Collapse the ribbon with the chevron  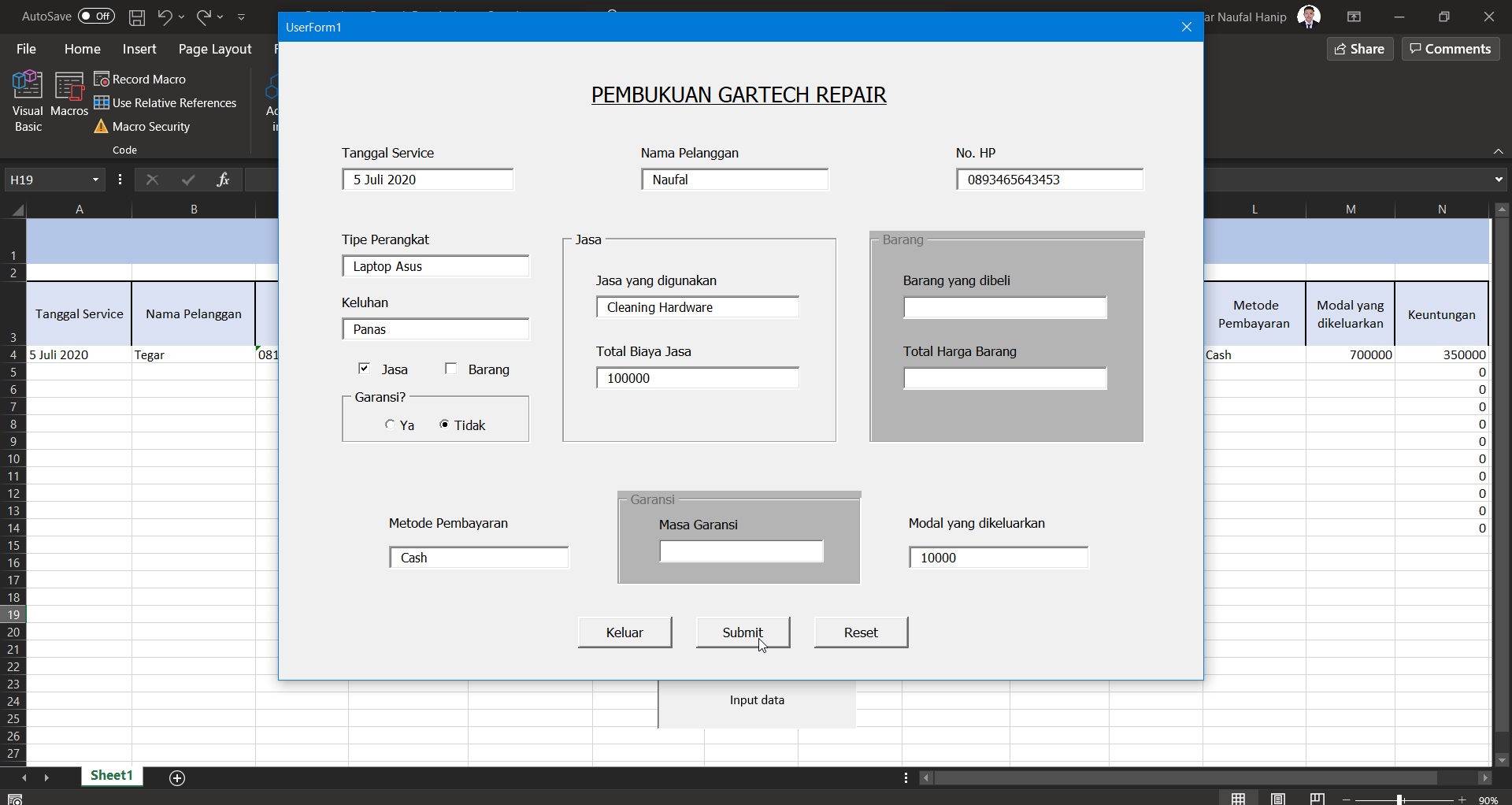pyautogui.click(x=1499, y=151)
